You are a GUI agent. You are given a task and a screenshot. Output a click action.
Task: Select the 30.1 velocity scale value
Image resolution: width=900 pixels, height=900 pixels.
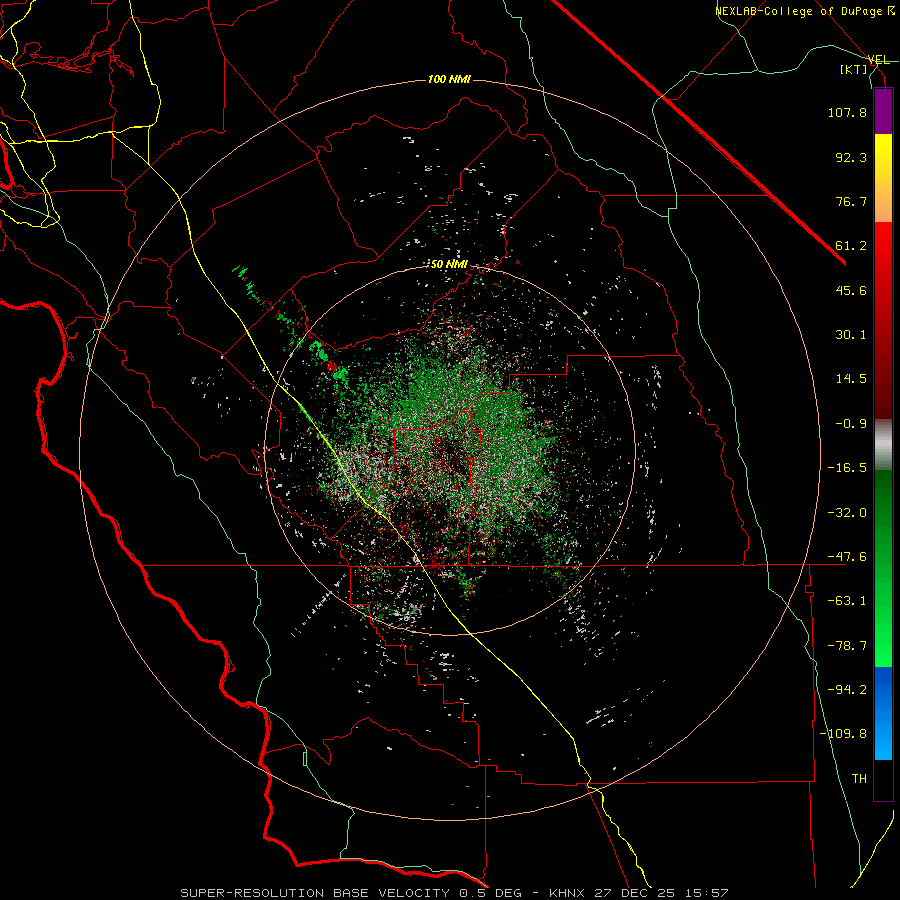[x=851, y=335]
